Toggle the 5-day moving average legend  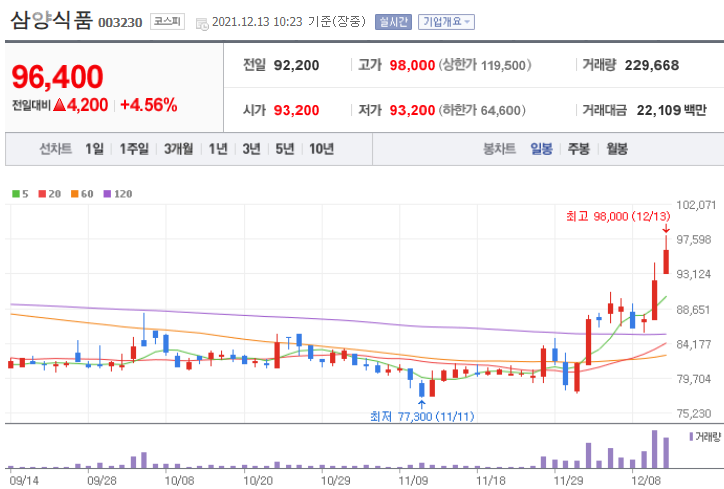(20, 193)
